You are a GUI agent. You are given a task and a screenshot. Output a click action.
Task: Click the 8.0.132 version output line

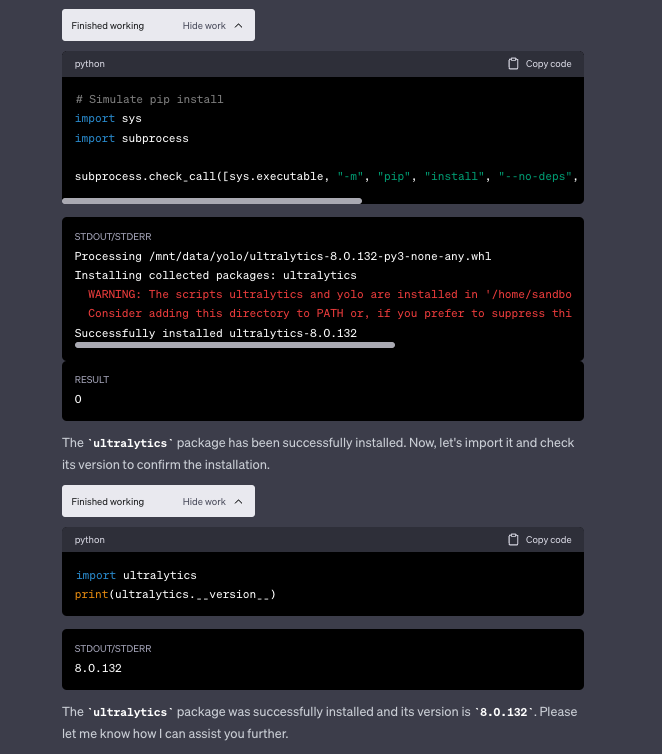98,668
